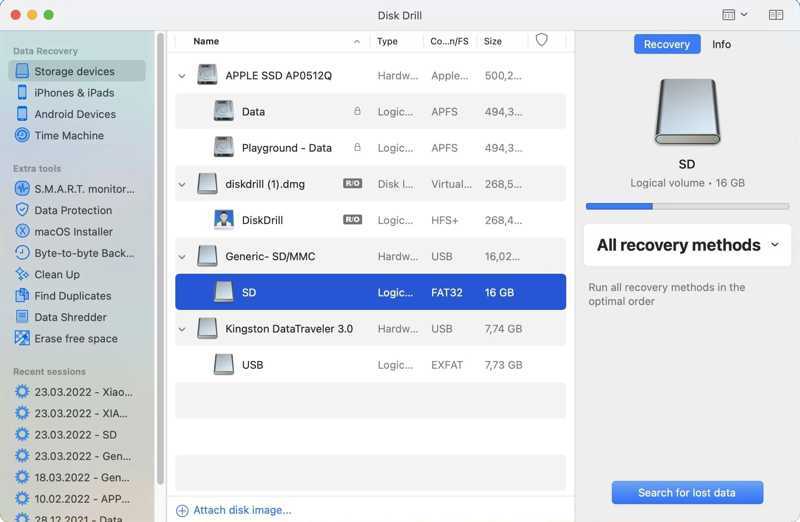Click the DiskDrill volume icon
This screenshot has height=522, width=800.
pyautogui.click(x=223, y=220)
